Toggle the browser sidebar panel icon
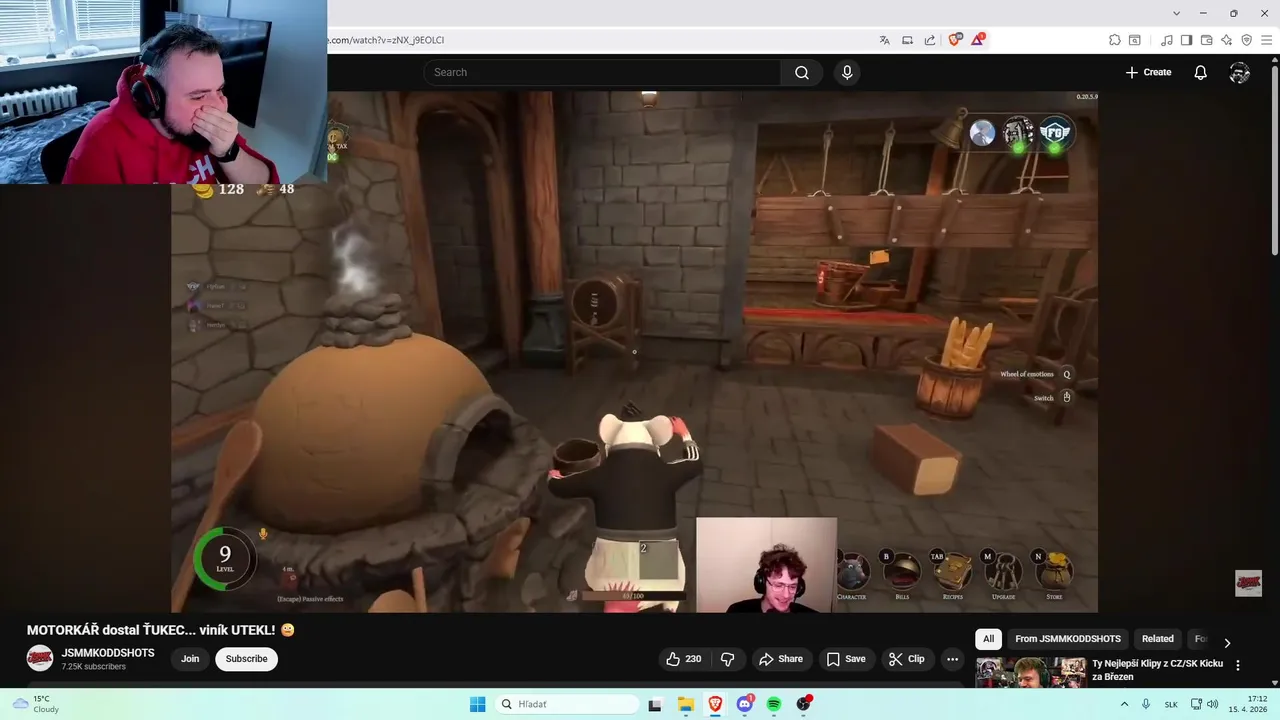1280x720 pixels. tap(1186, 40)
